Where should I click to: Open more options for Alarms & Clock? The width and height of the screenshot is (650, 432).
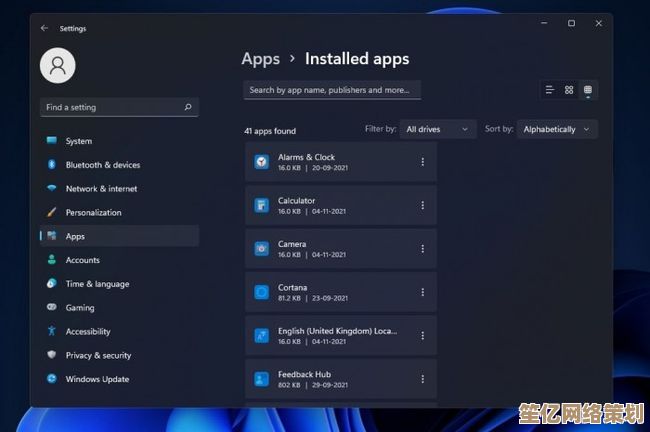click(x=422, y=162)
